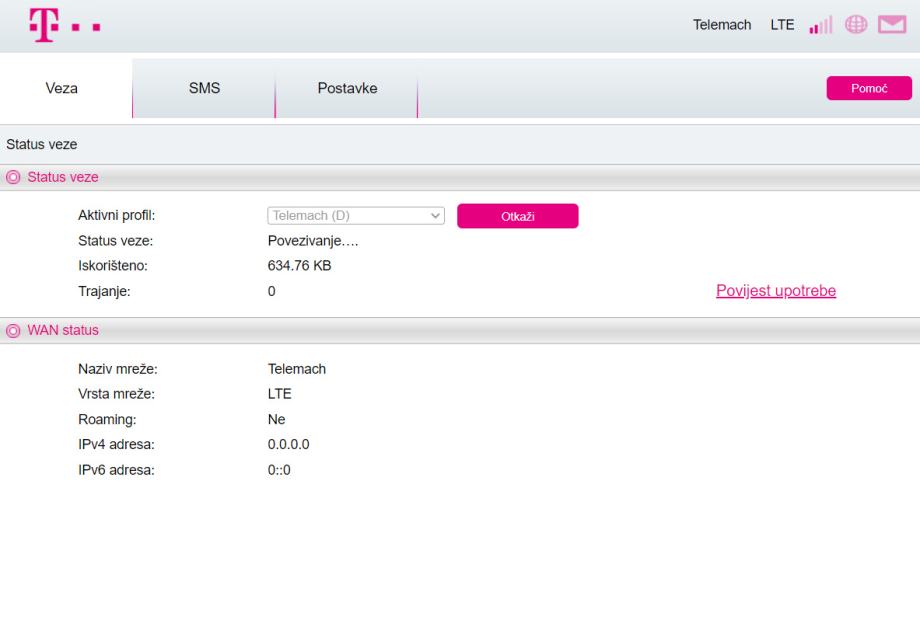The width and height of the screenshot is (920, 634).
Task: Open the Postavke tab
Action: (347, 88)
